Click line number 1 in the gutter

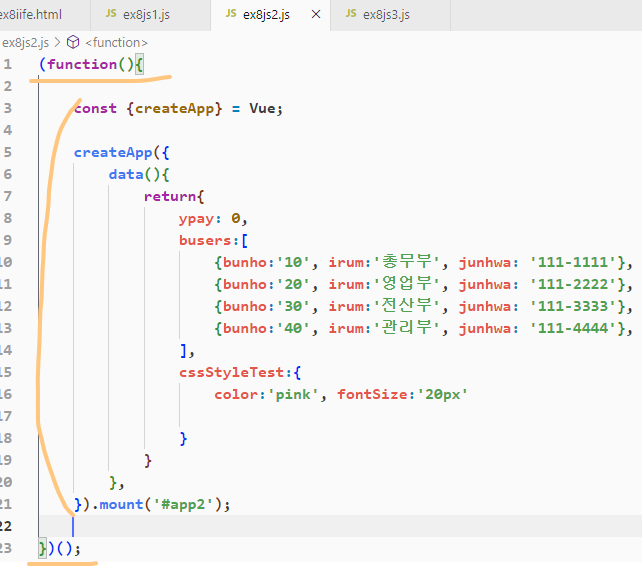pyautogui.click(x=8, y=64)
